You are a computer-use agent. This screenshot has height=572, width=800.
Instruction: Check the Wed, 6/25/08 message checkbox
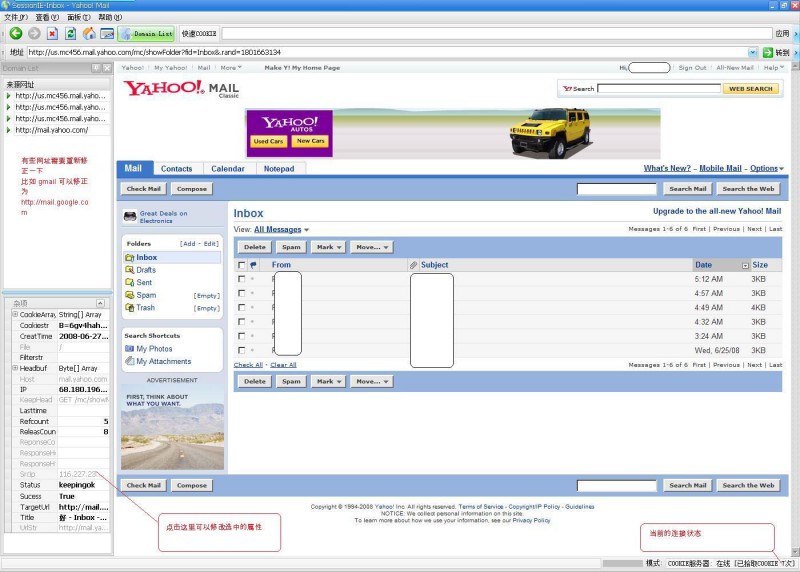[x=241, y=351]
